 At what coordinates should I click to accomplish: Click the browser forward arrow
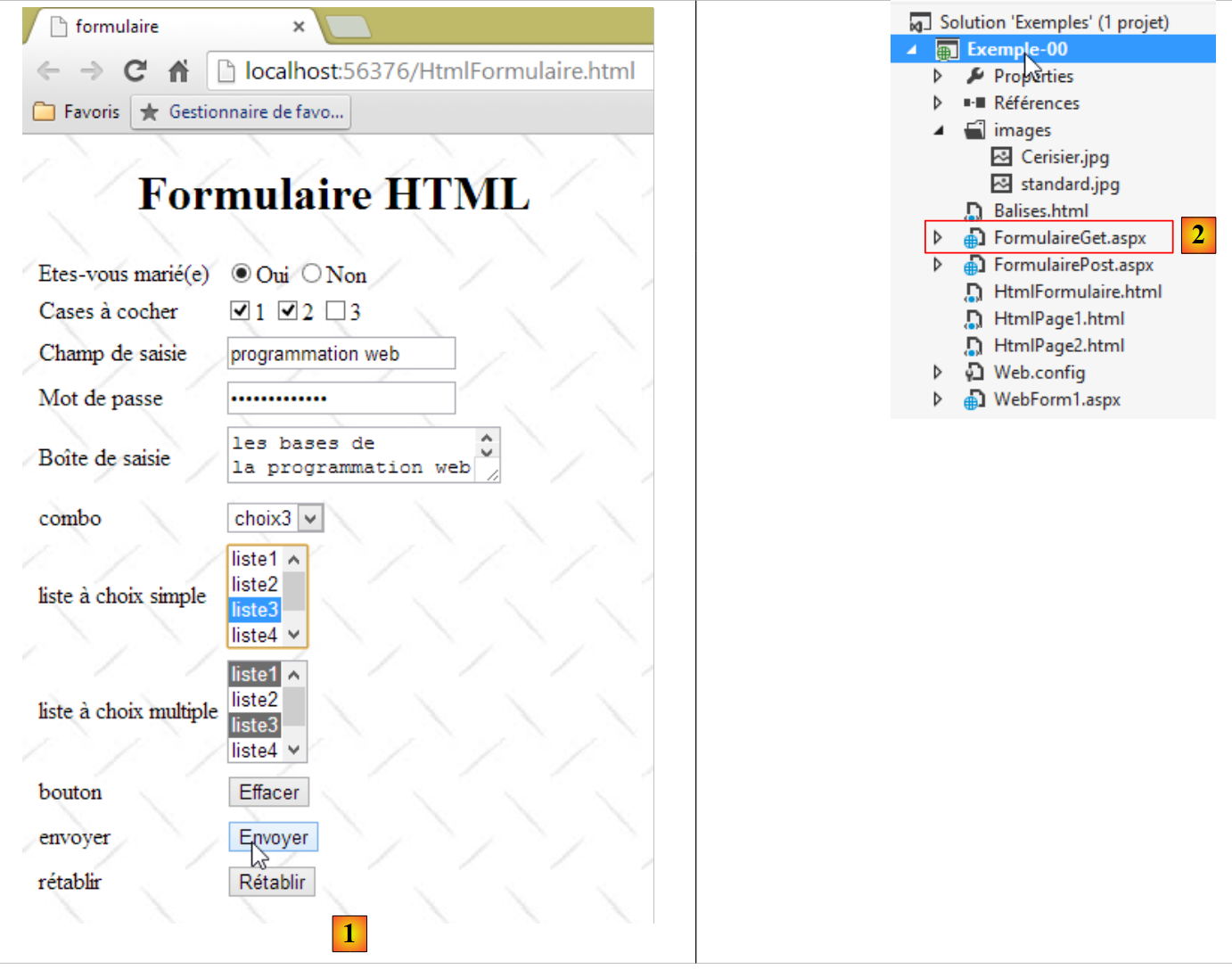tap(92, 70)
